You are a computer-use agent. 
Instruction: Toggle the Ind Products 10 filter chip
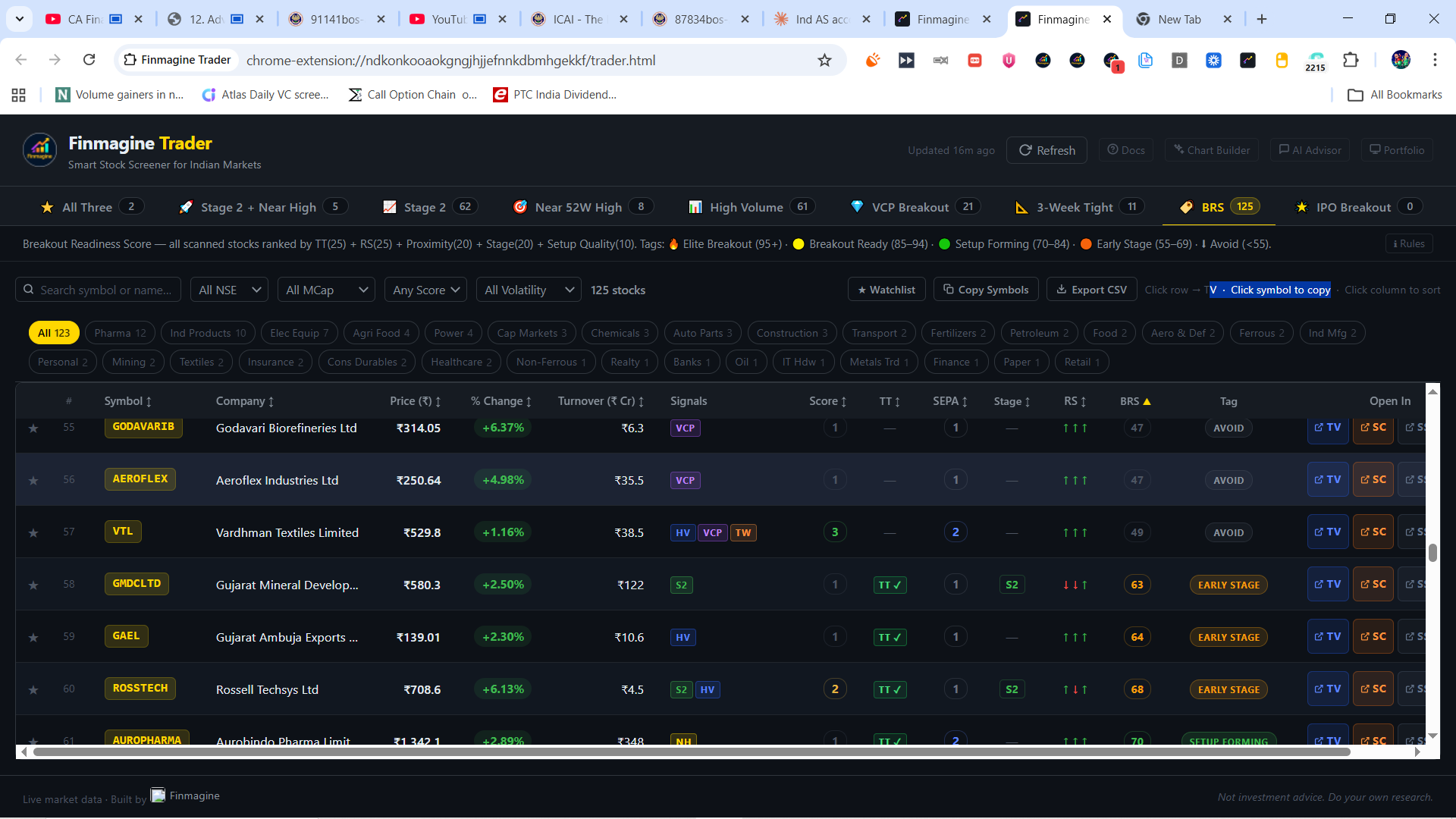pyautogui.click(x=208, y=333)
